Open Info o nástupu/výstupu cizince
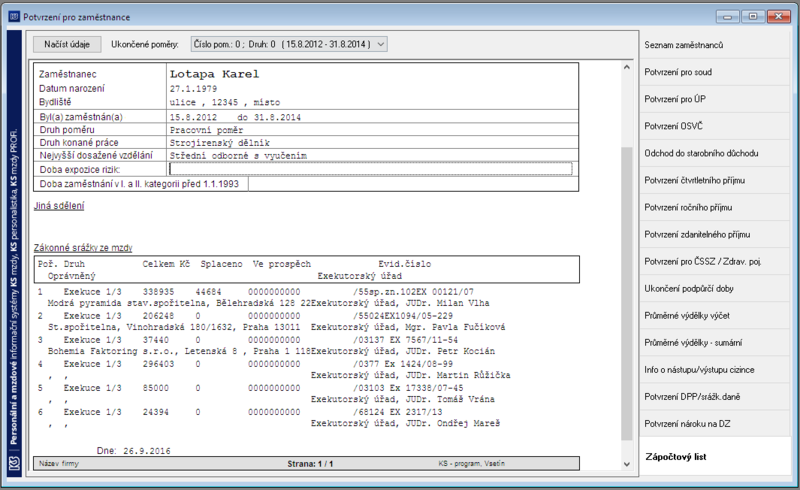The image size is (800, 490). [714, 370]
